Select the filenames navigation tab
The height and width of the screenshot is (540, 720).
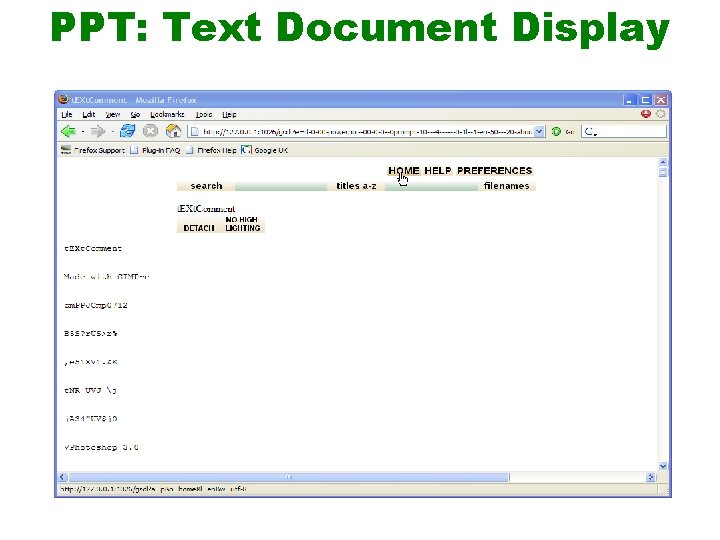pos(506,186)
